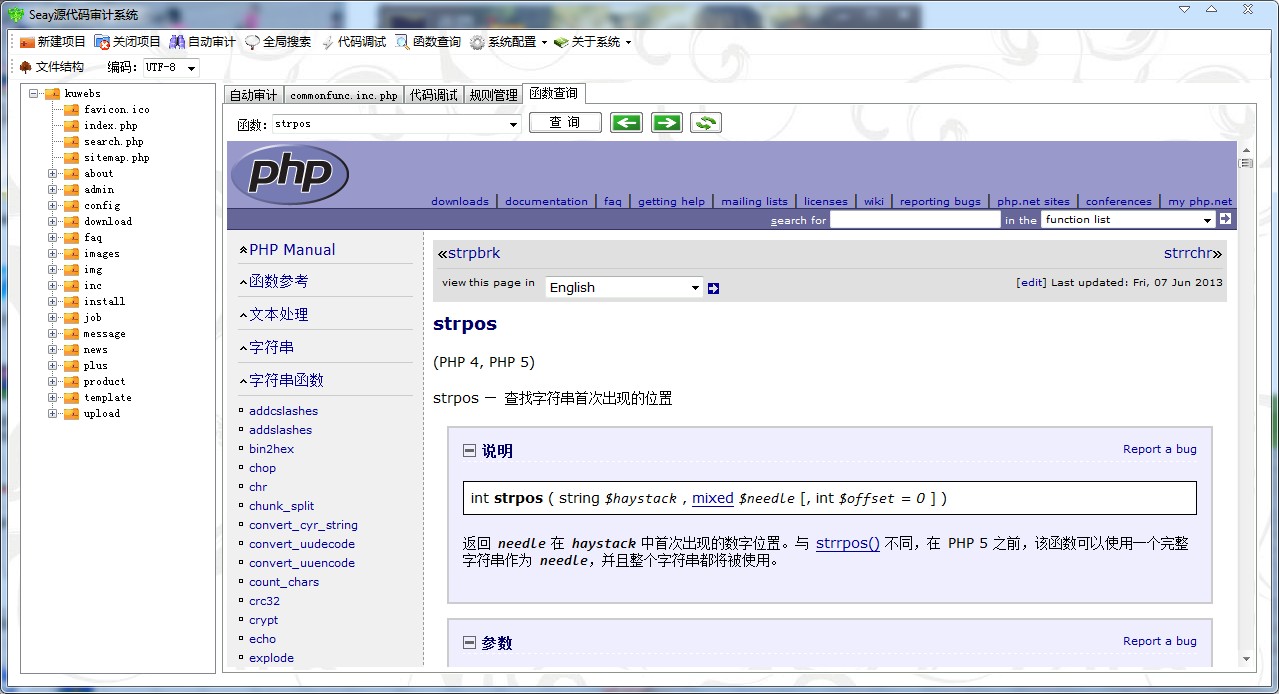Image resolution: width=1279 pixels, height=694 pixels.
Task: Click the green refresh icon button
Action: click(x=706, y=123)
